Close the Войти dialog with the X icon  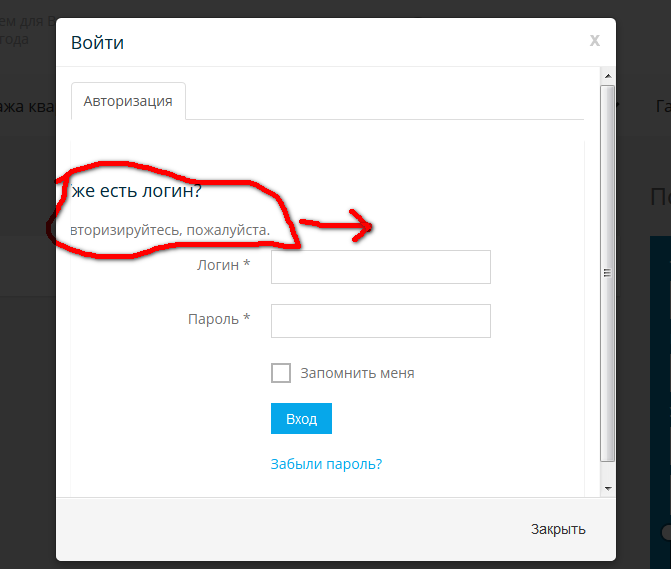coord(595,41)
